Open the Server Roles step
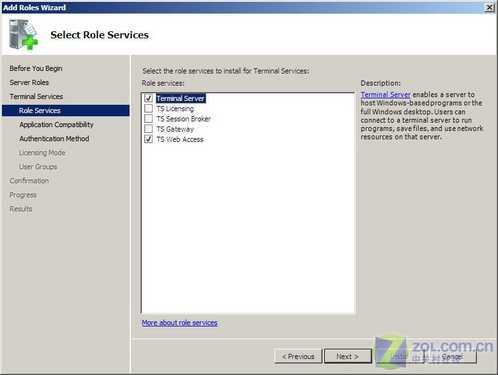Viewport: 498px width, 375px height. 29,82
